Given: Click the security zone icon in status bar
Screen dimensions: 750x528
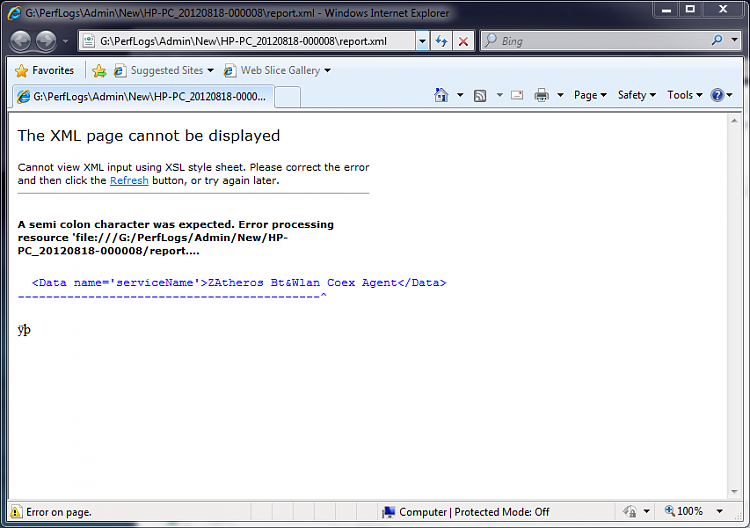Looking at the screenshot, I should [629, 512].
